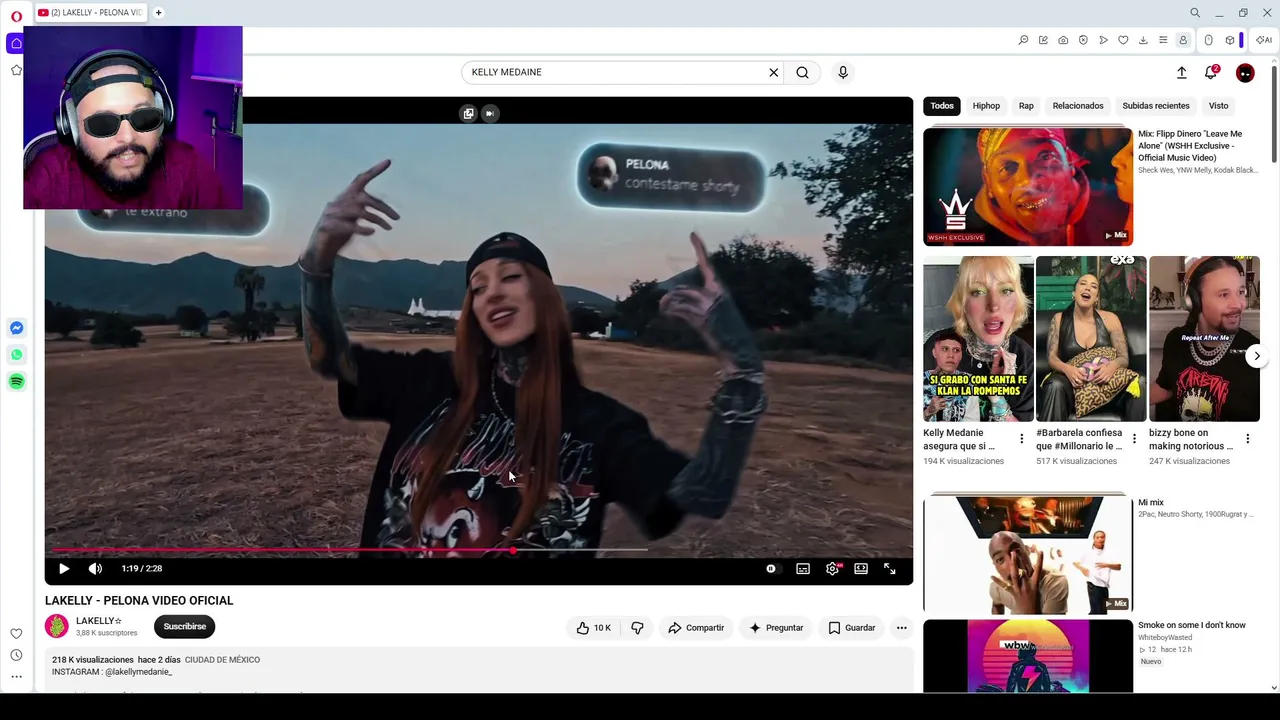Viewport: 1280px width, 720px height.
Task: Open options for the #Barbarela short
Action: (1134, 439)
